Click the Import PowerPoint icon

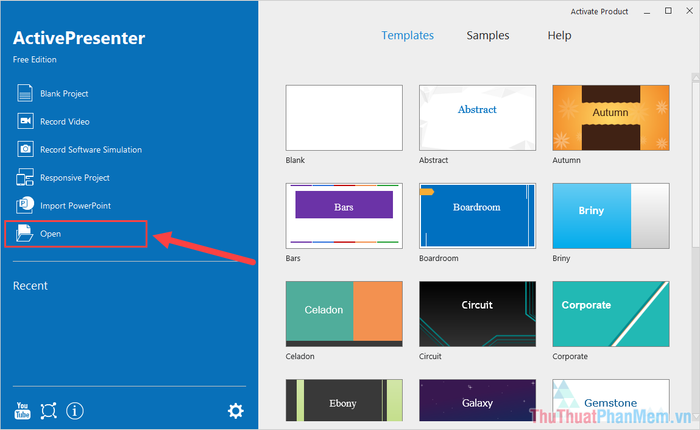click(x=25, y=205)
